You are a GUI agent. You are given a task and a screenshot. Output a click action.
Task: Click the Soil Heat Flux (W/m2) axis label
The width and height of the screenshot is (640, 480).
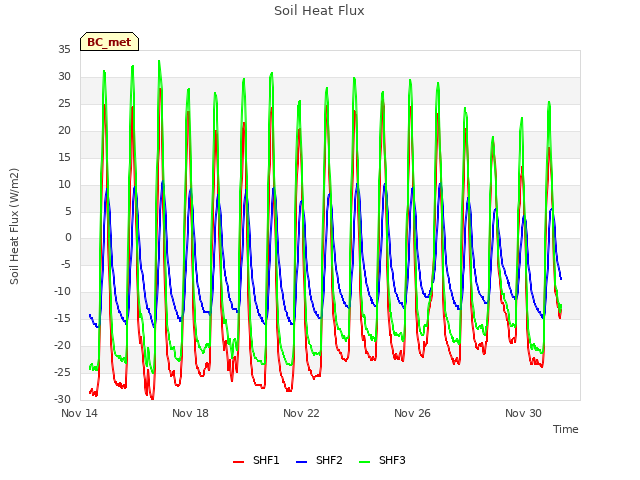point(14,226)
